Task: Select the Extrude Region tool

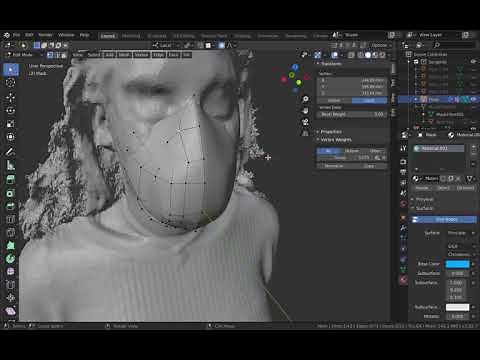Action: [11, 180]
